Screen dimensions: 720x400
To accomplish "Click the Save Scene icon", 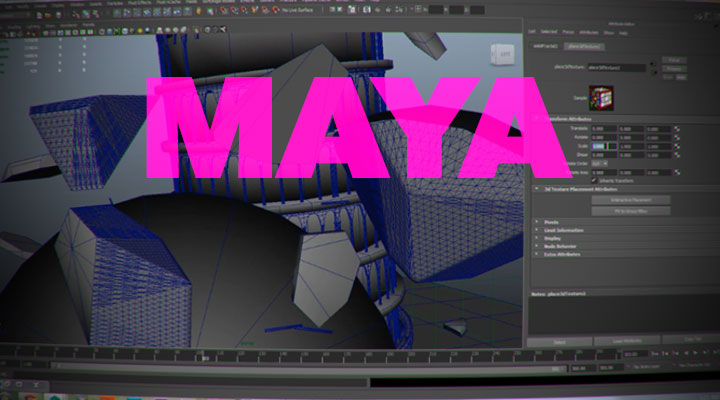I will [x=58, y=15].
